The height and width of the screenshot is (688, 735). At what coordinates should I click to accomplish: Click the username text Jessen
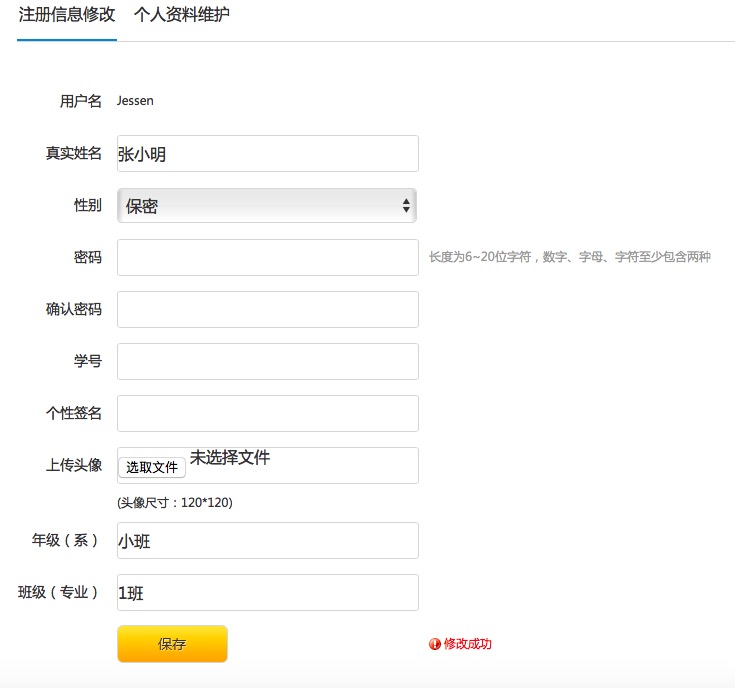coord(135,101)
